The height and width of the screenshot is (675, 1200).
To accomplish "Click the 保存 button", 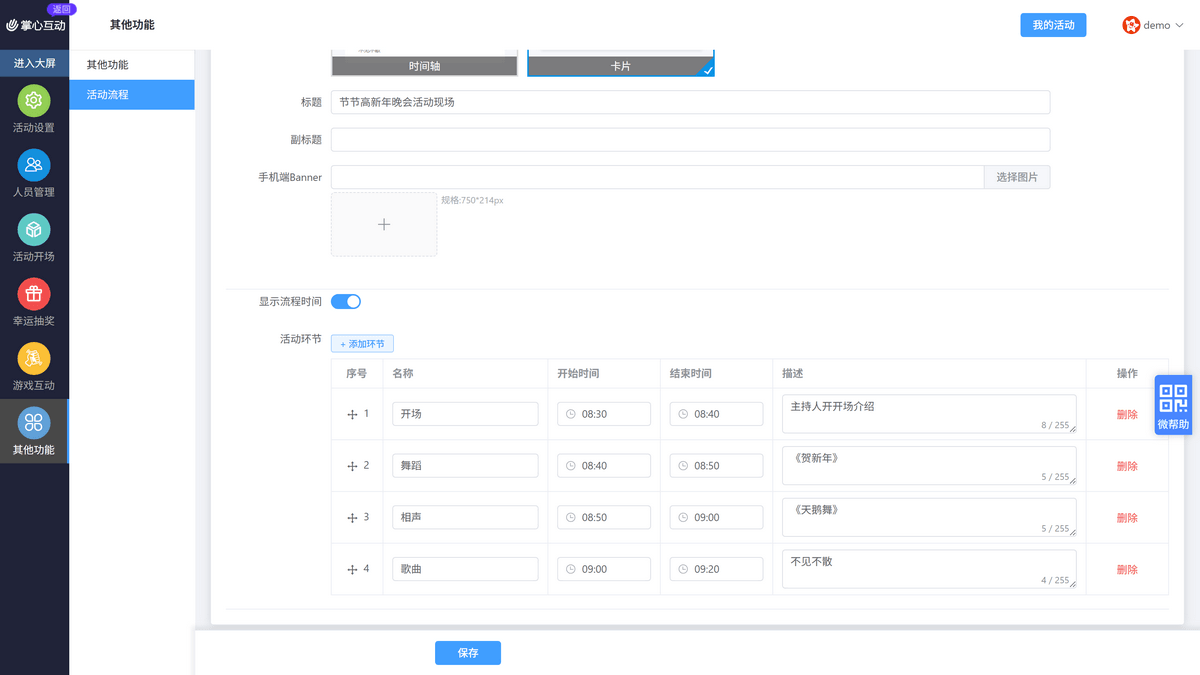I will pyautogui.click(x=468, y=653).
